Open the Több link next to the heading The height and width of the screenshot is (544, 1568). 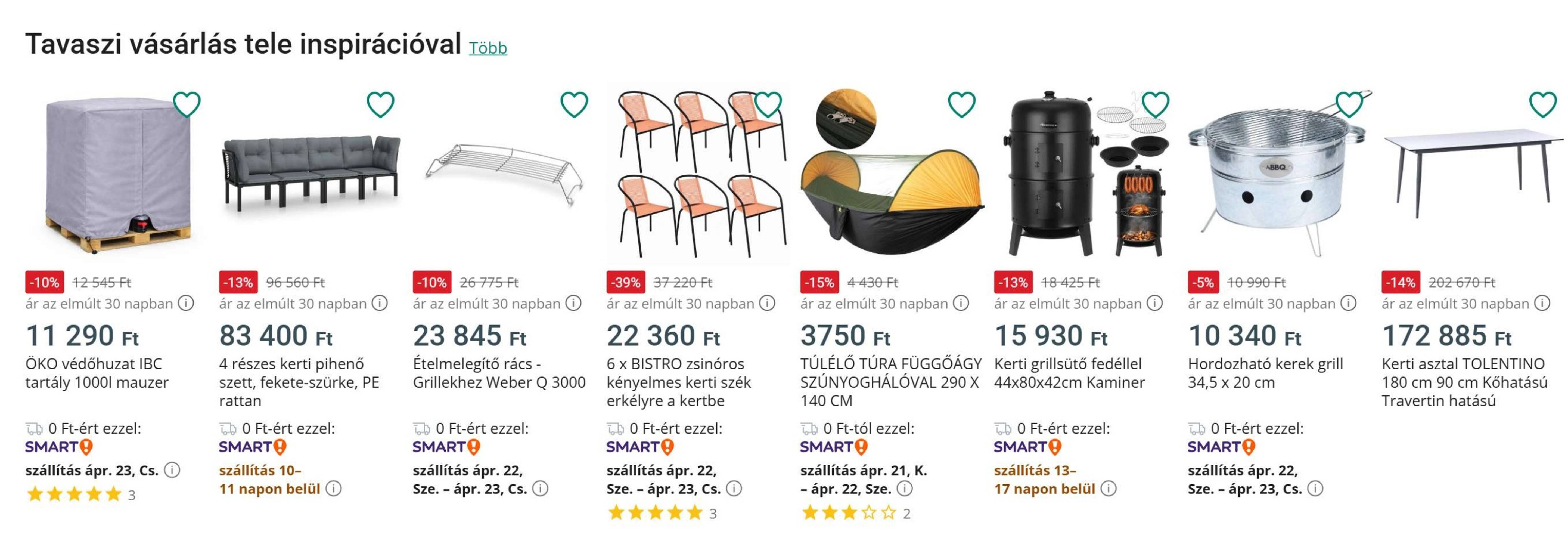pos(488,48)
